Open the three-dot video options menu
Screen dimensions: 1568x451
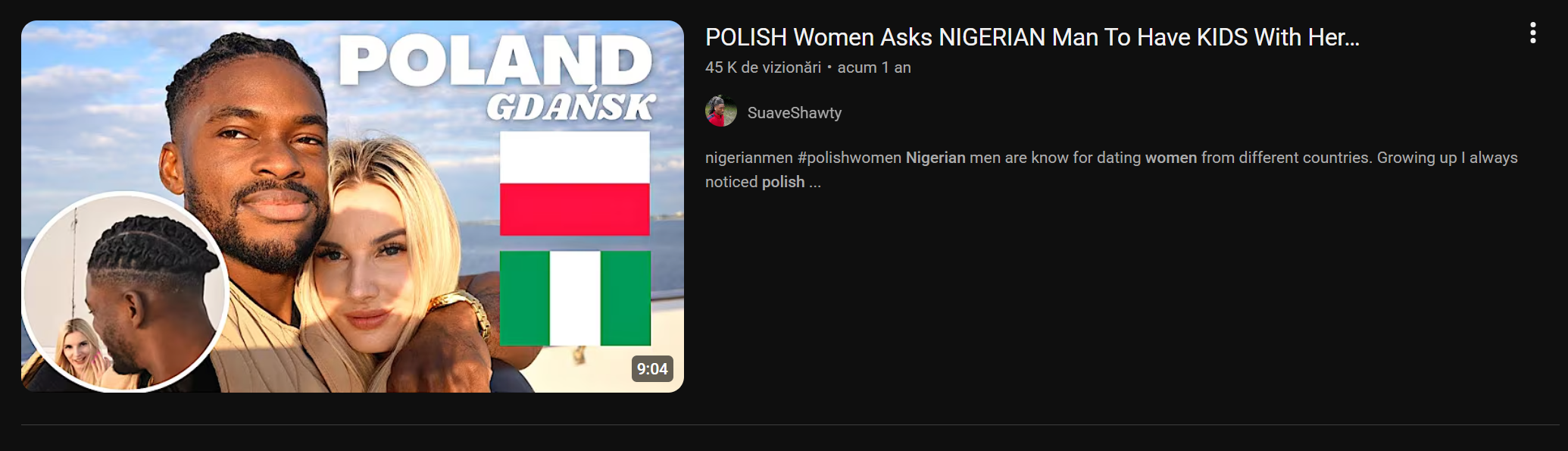[1532, 33]
